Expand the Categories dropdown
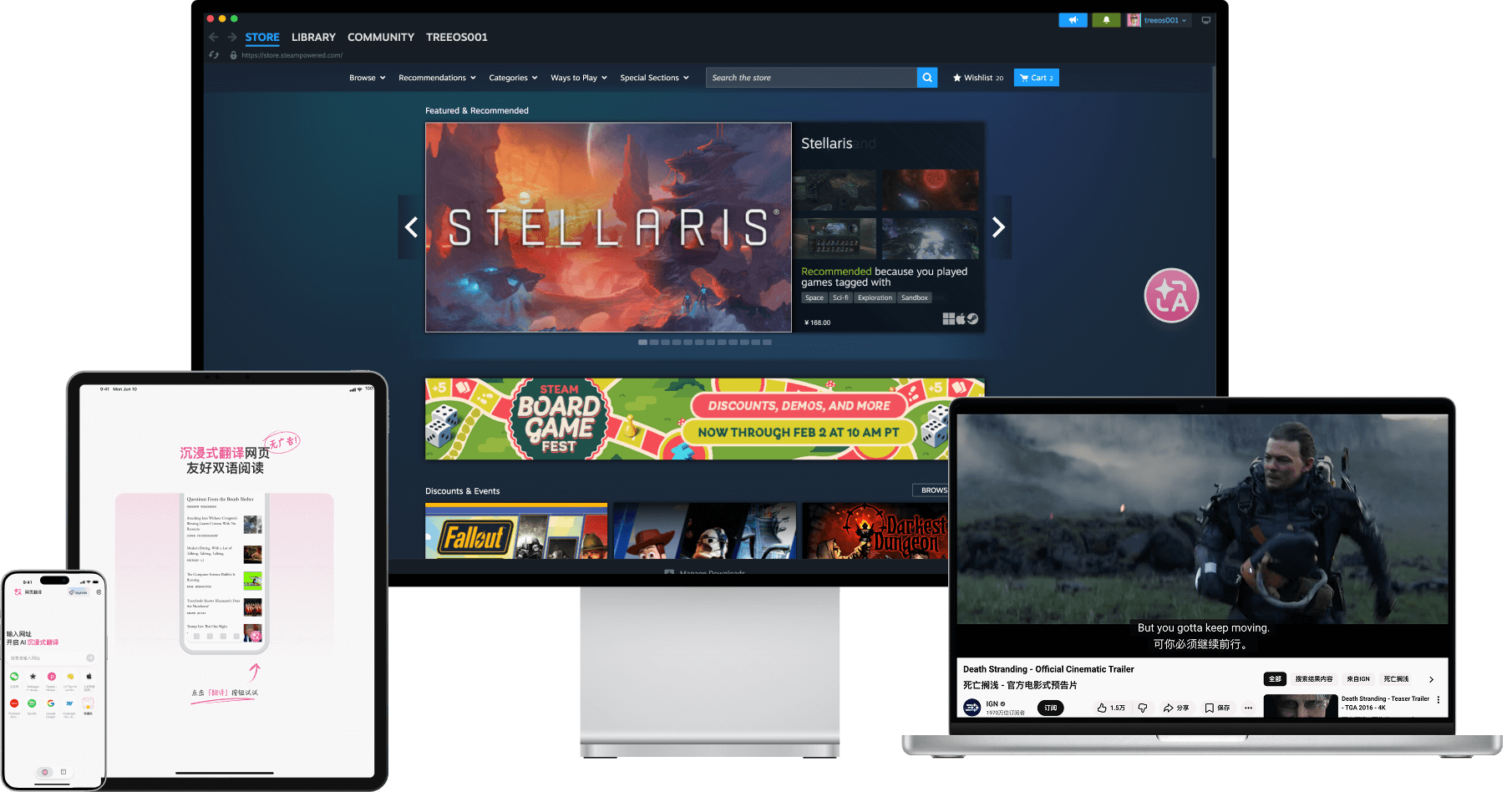Image resolution: width=1512 pixels, height=792 pixels. coord(512,77)
